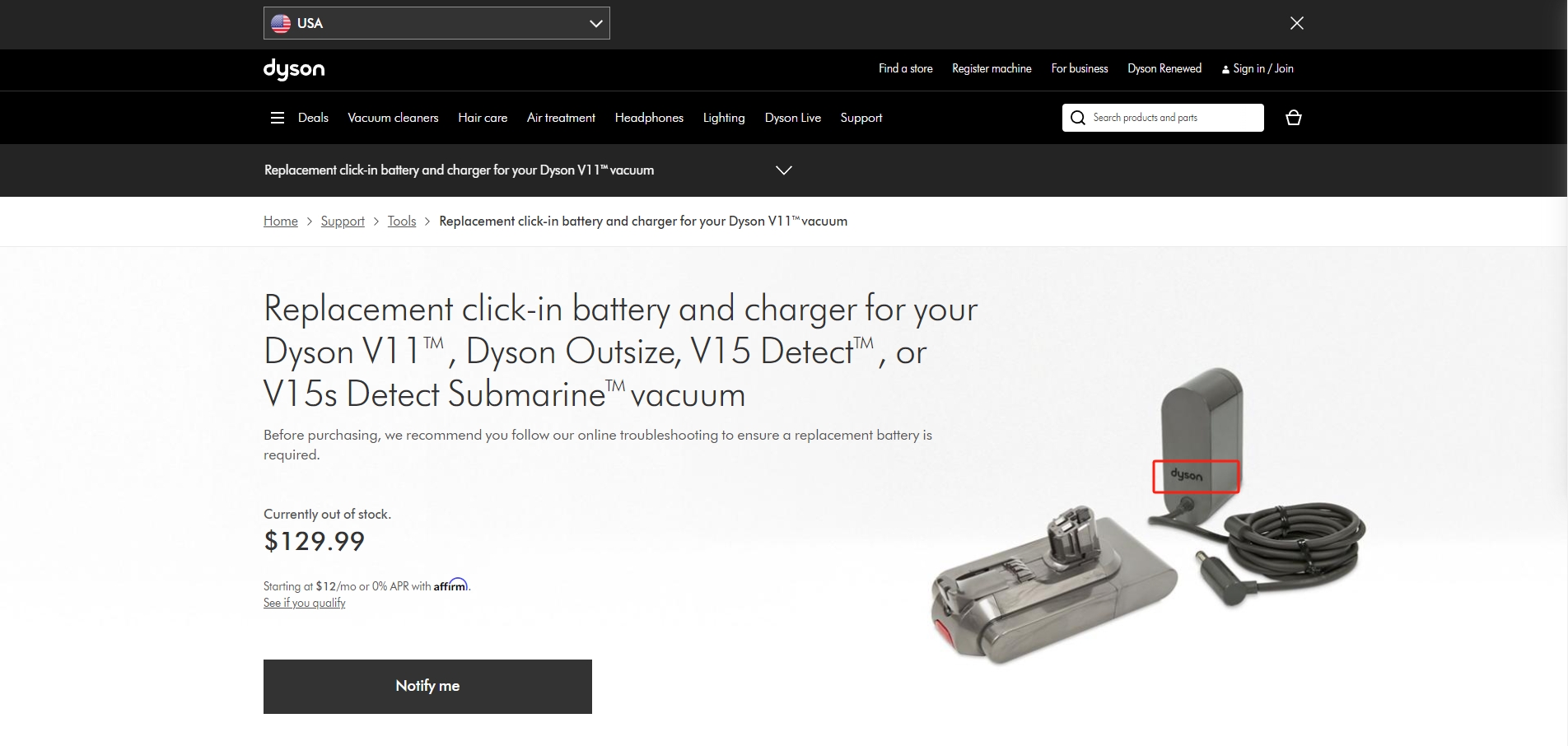The height and width of the screenshot is (746, 1568).
Task: Click See if you qualify link
Action: tap(304, 604)
